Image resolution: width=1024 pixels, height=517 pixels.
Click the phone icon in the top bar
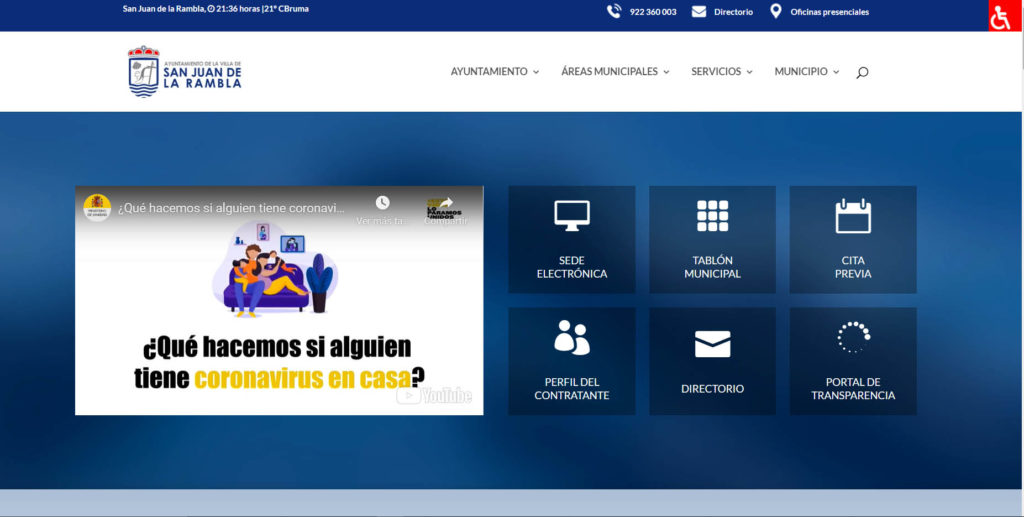click(614, 12)
